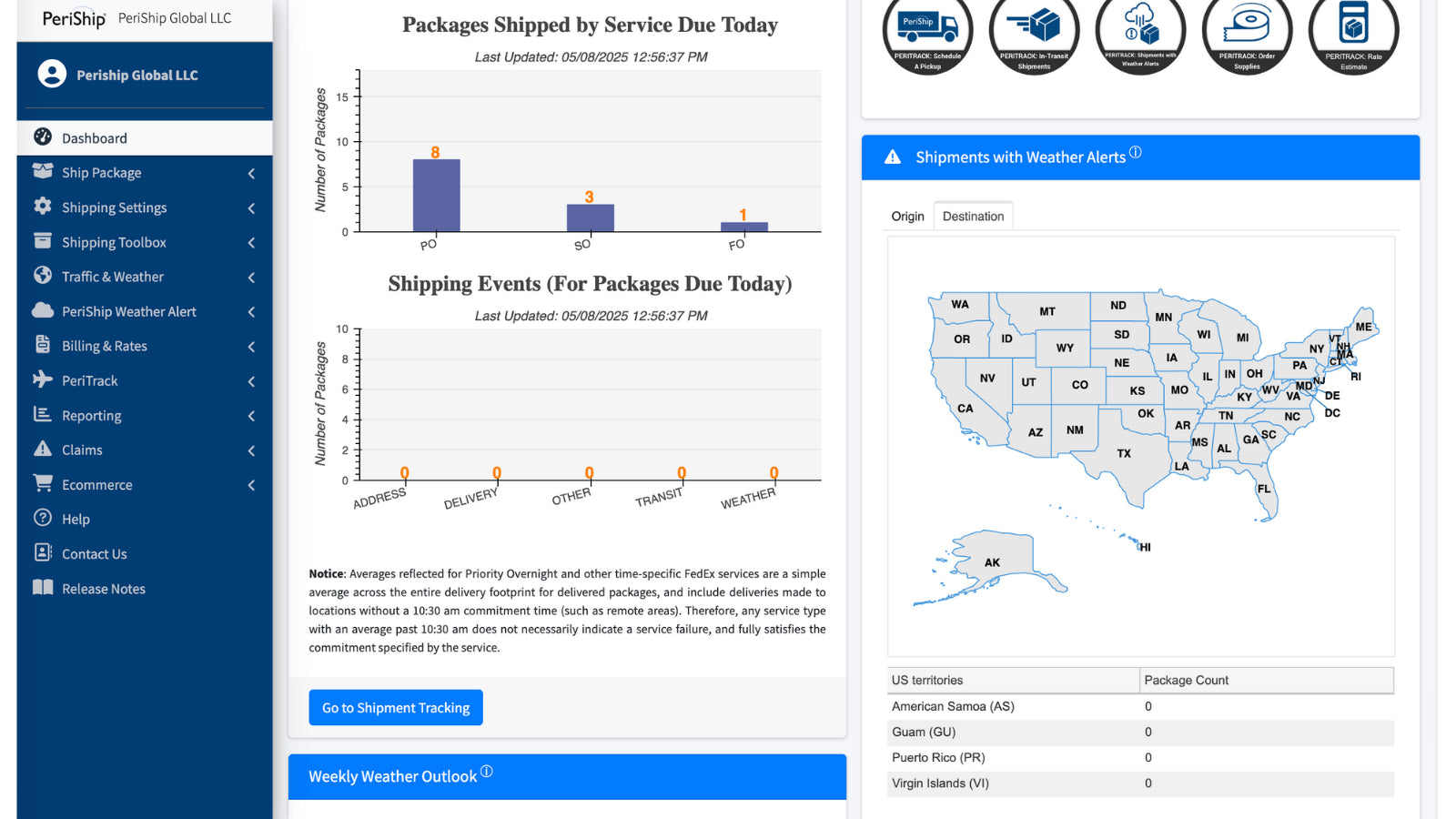Image resolution: width=1456 pixels, height=819 pixels.
Task: Click the PeriTrack airplane icon
Action: 43,379
